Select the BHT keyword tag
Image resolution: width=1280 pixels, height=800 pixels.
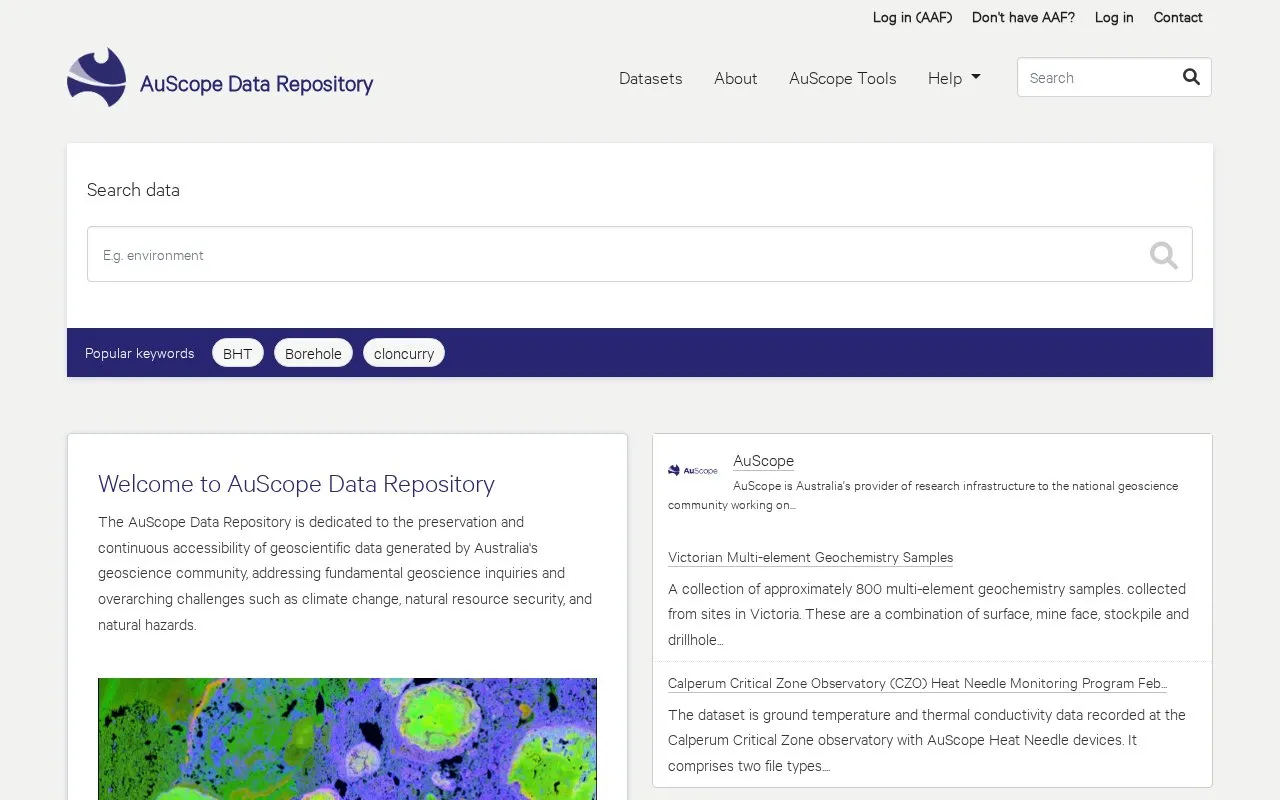(238, 353)
